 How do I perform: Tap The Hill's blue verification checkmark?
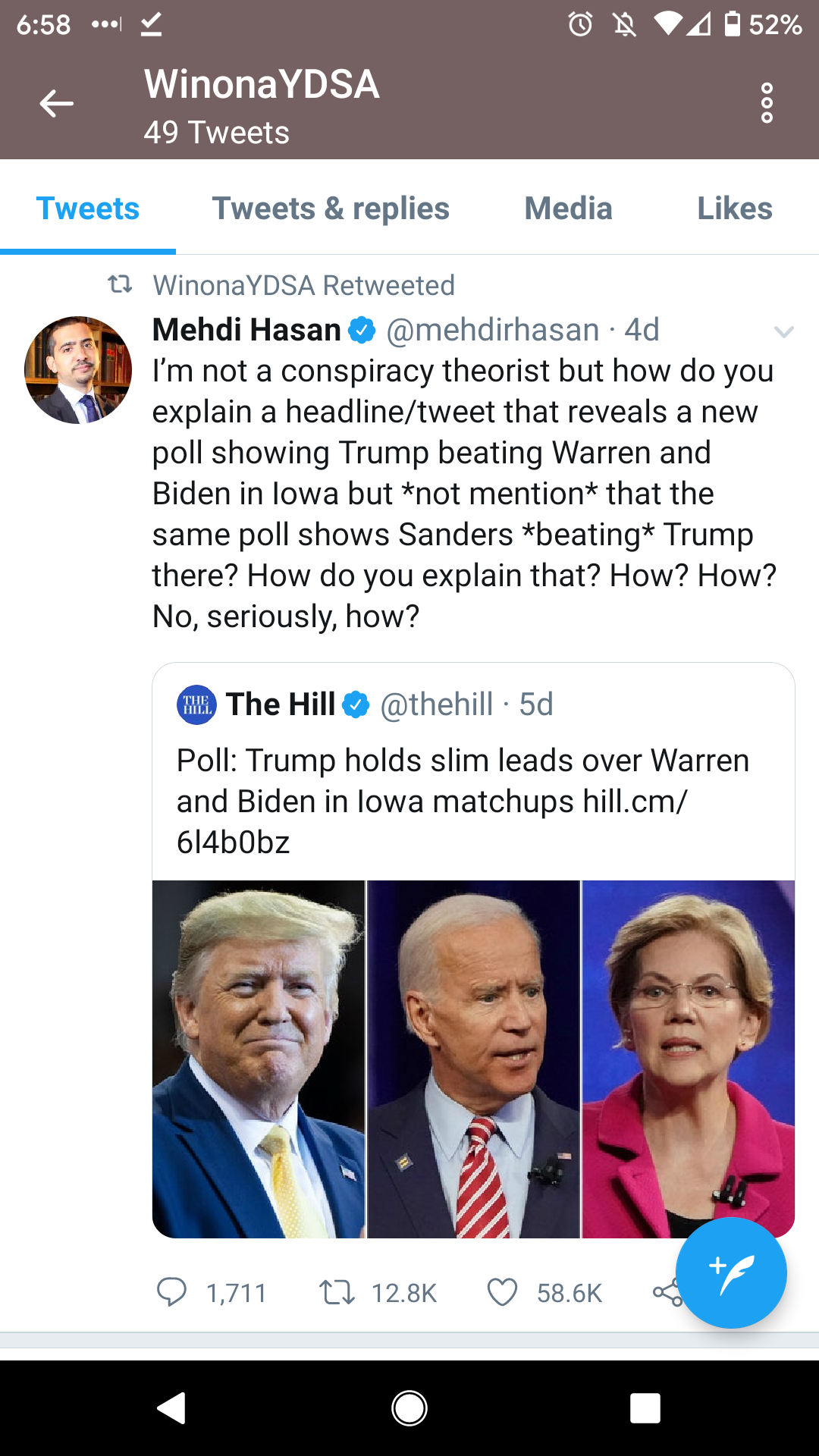(356, 704)
